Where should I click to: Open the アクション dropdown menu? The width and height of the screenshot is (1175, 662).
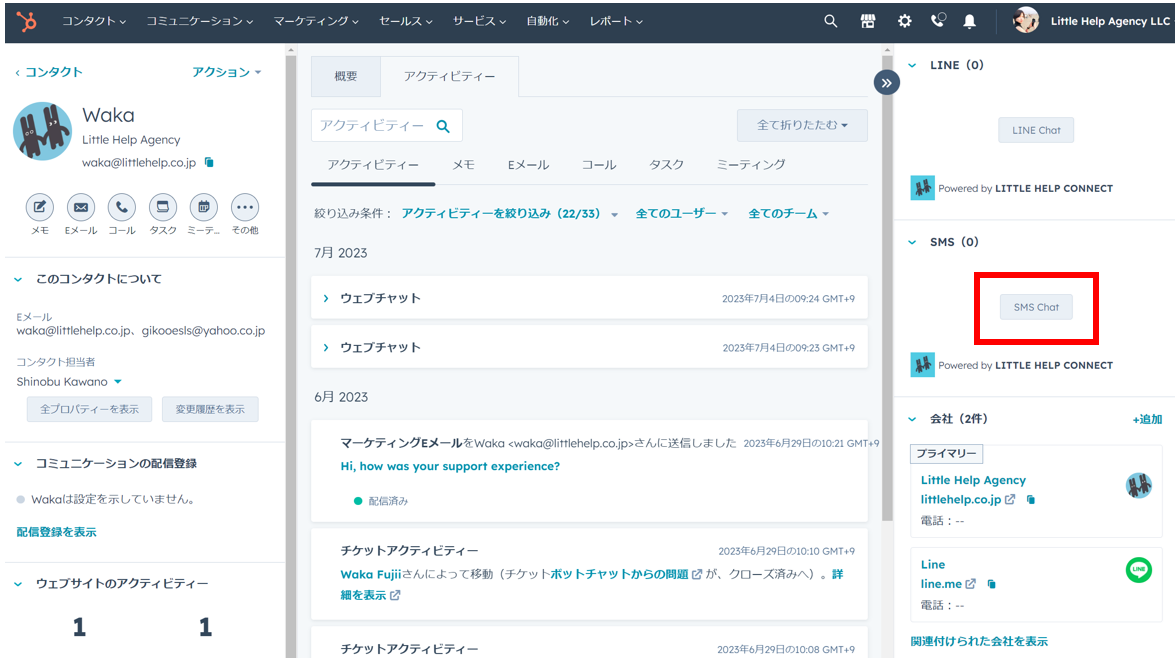(x=227, y=72)
